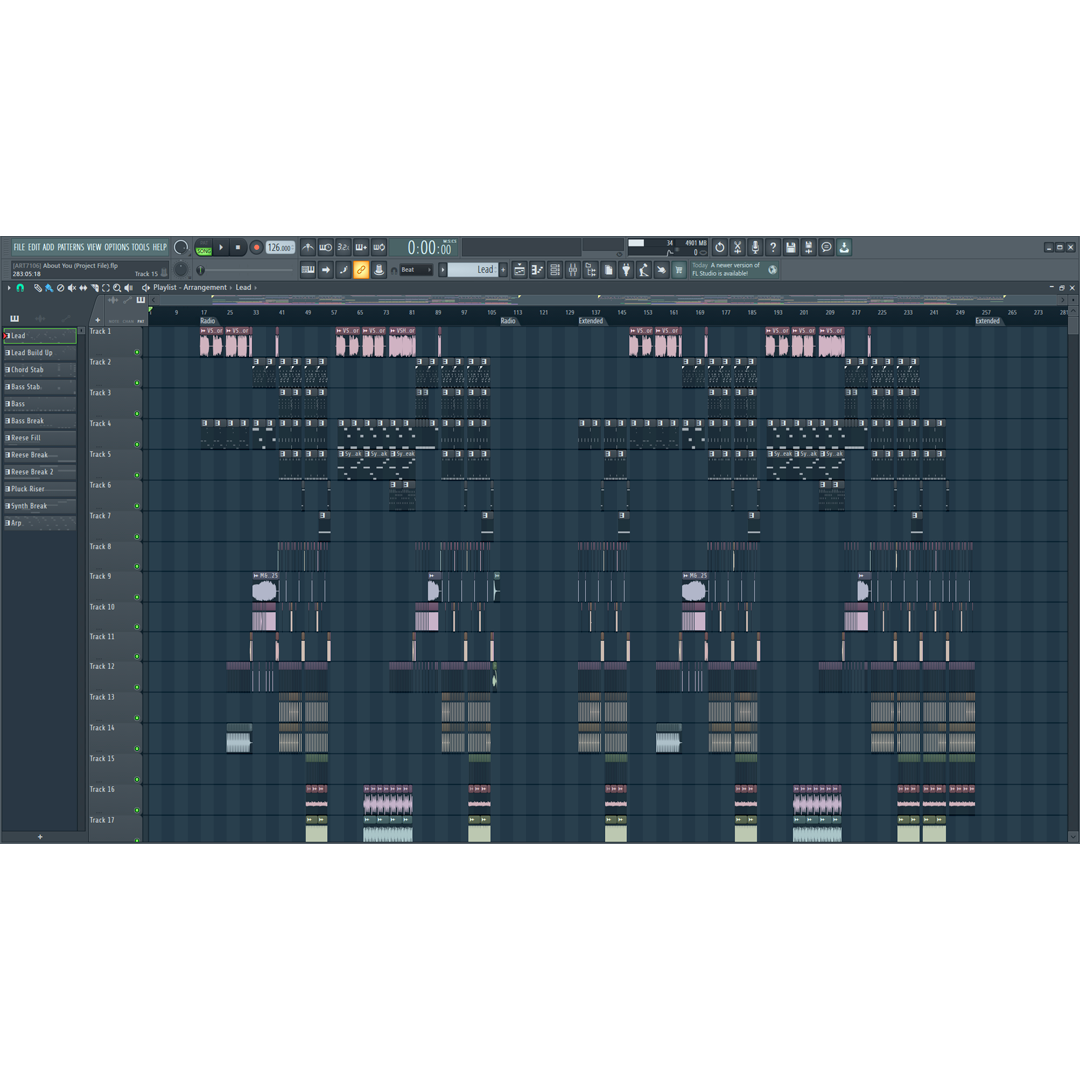Open the PATTERNS menu
Viewport: 1080px width, 1080px height.
click(71, 247)
